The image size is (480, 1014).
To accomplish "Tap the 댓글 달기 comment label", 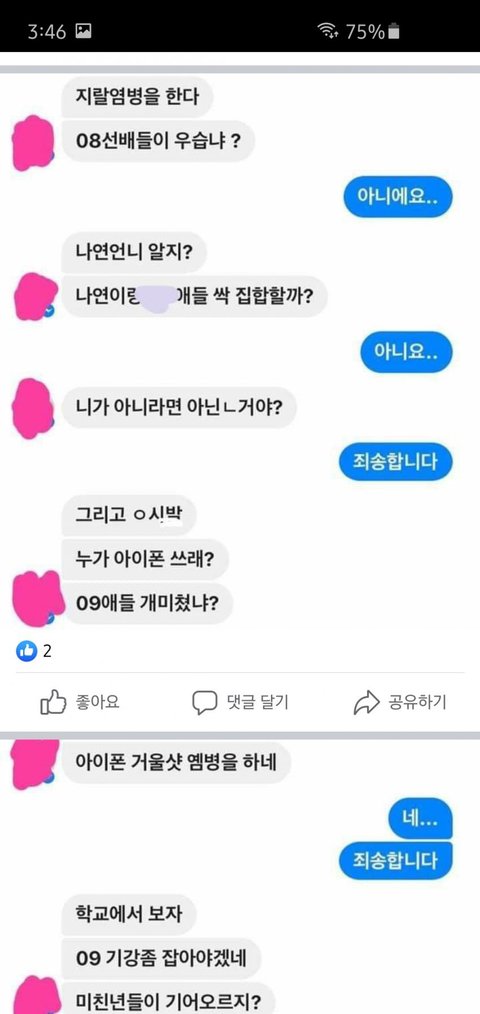I will 257,702.
